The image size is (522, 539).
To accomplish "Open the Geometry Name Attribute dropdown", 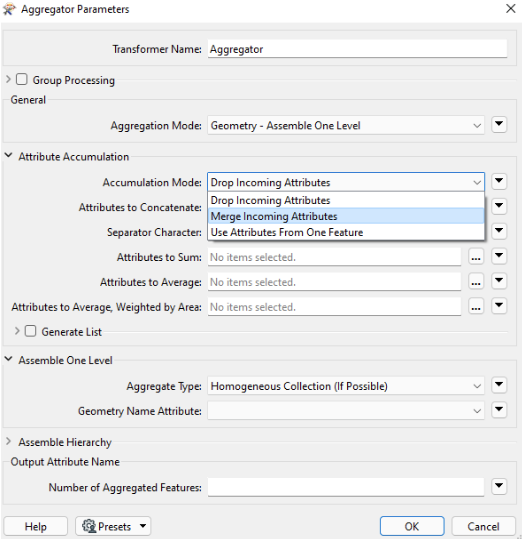I will click(x=346, y=411).
